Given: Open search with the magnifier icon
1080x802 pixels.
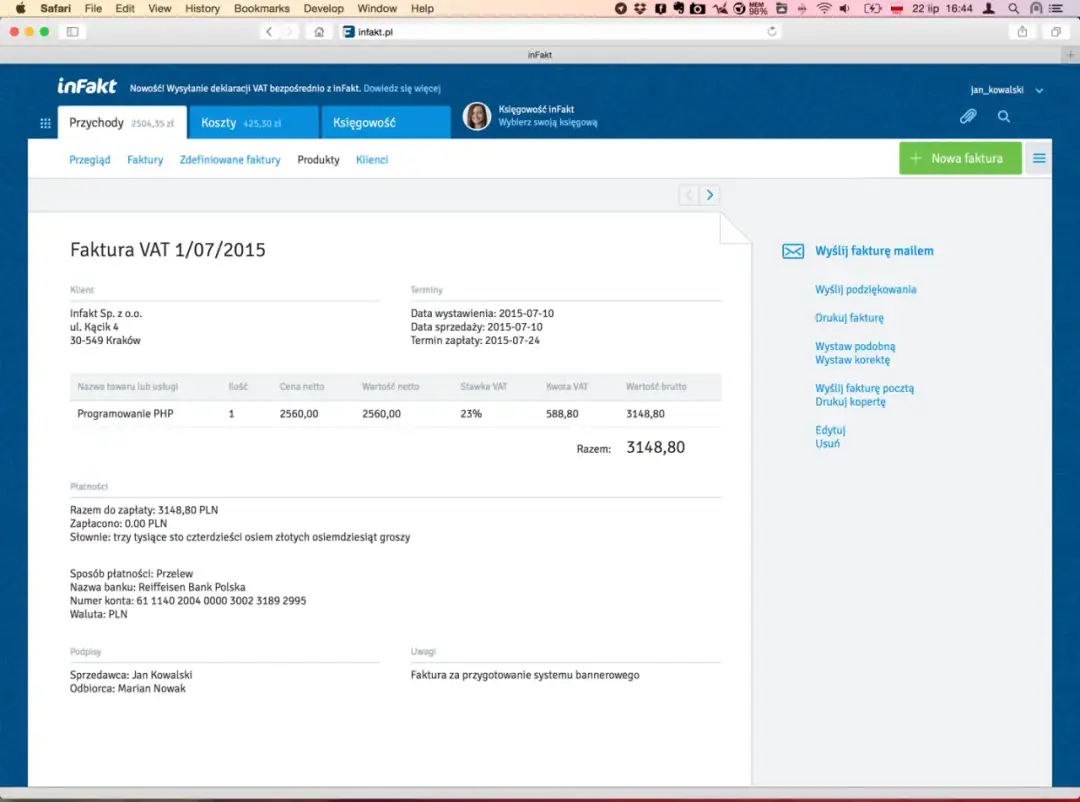Looking at the screenshot, I should (x=1004, y=117).
